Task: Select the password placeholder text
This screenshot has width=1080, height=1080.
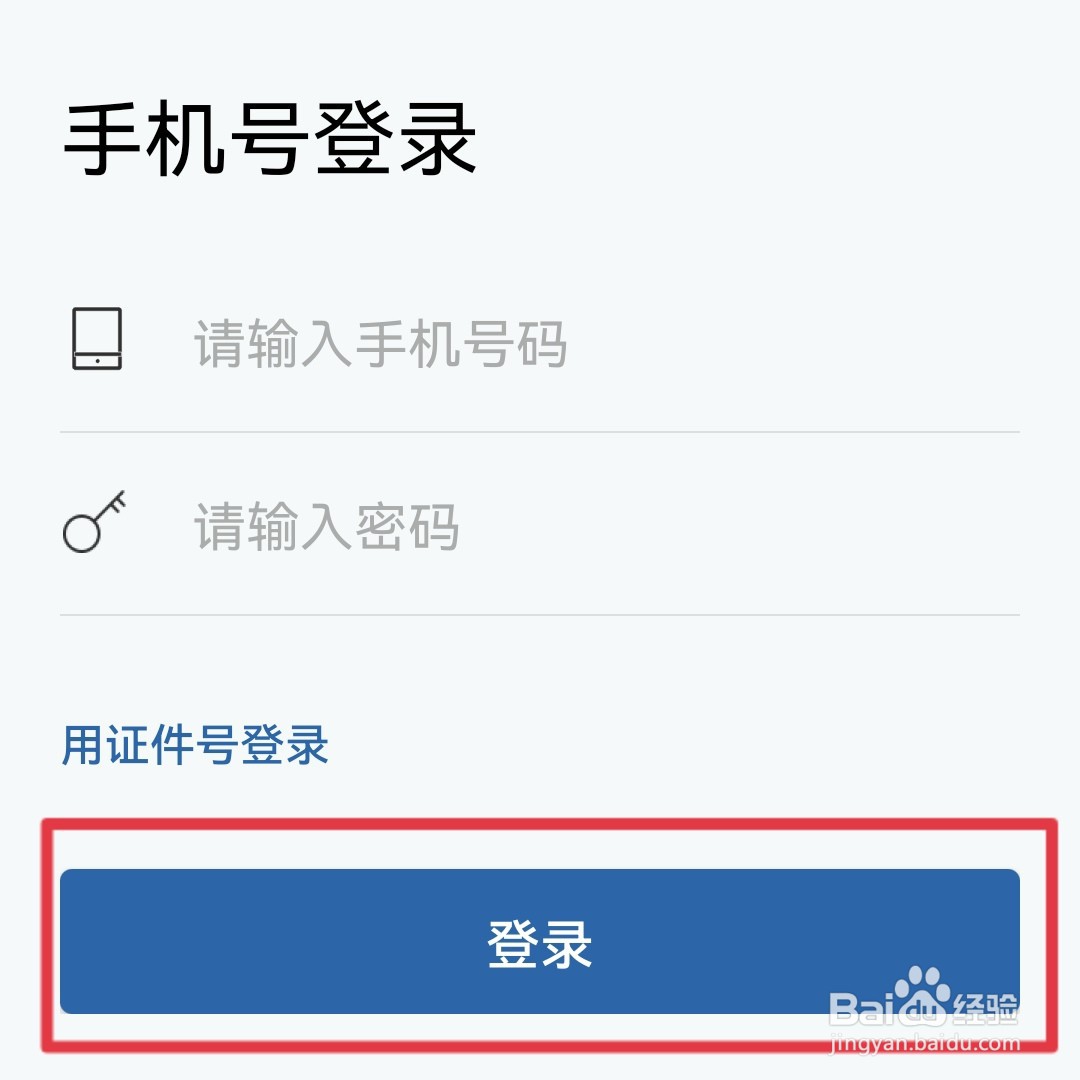Action: [326, 526]
